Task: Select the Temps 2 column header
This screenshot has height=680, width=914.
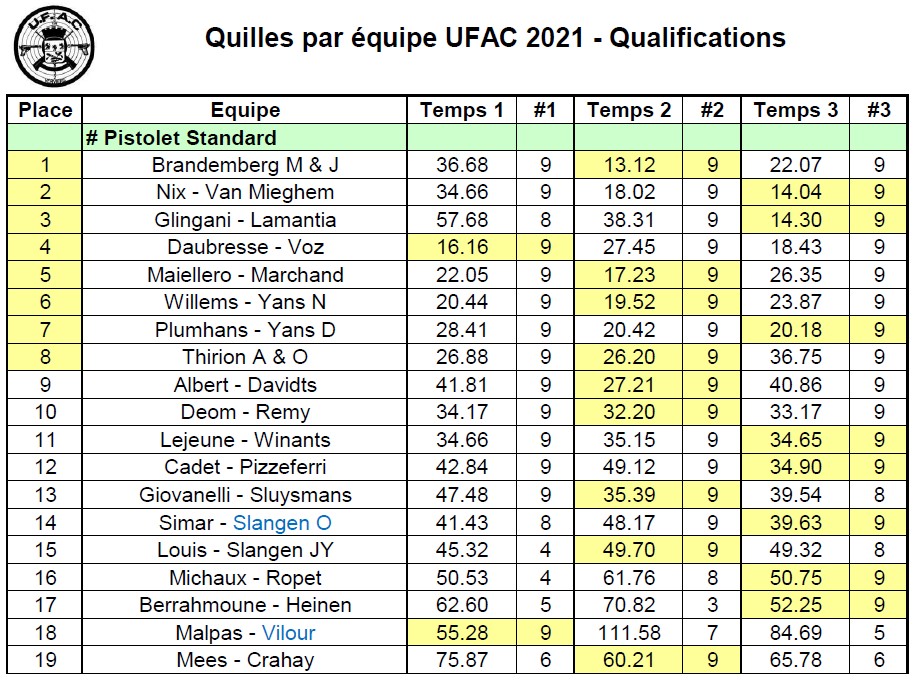Action: click(629, 110)
